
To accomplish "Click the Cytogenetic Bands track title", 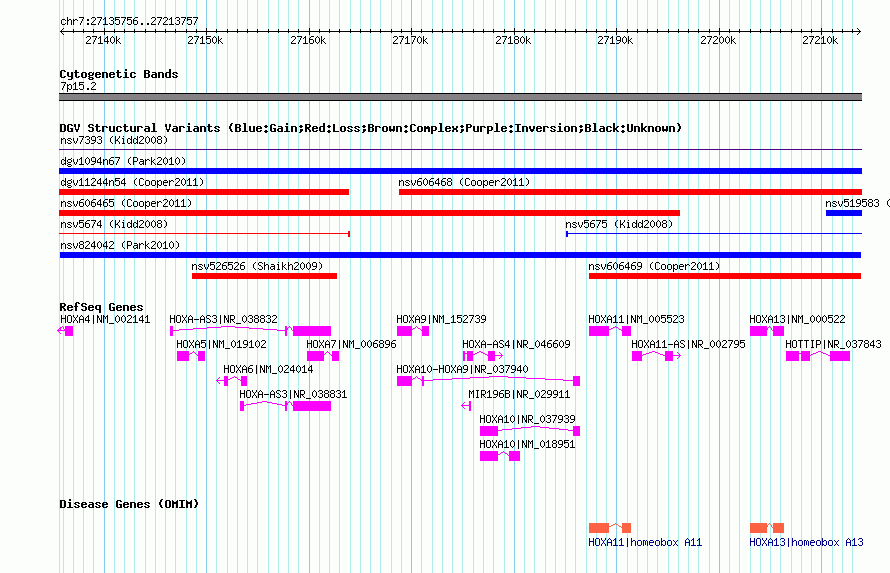I will click(119, 74).
